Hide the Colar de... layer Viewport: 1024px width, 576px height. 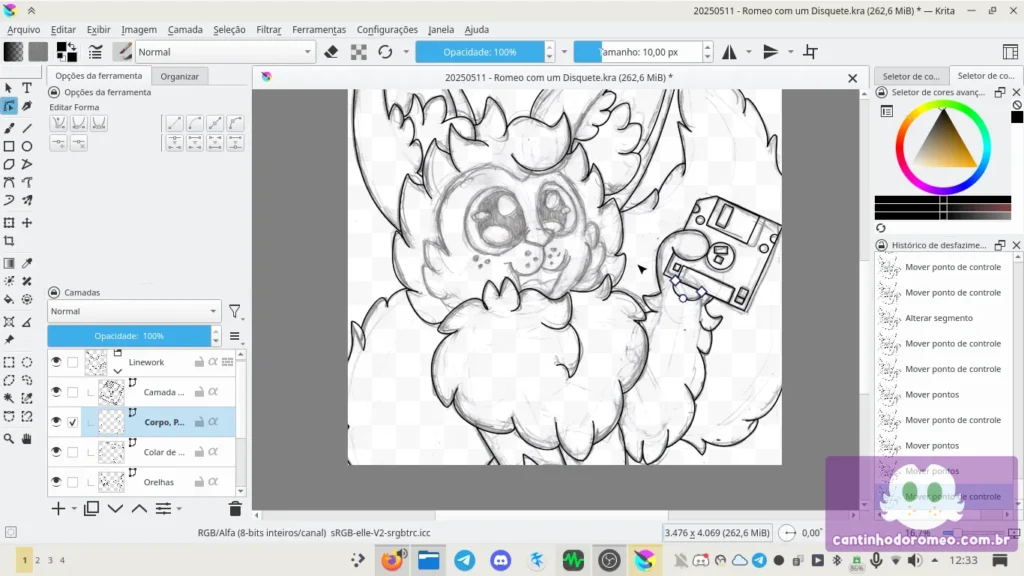click(x=56, y=452)
